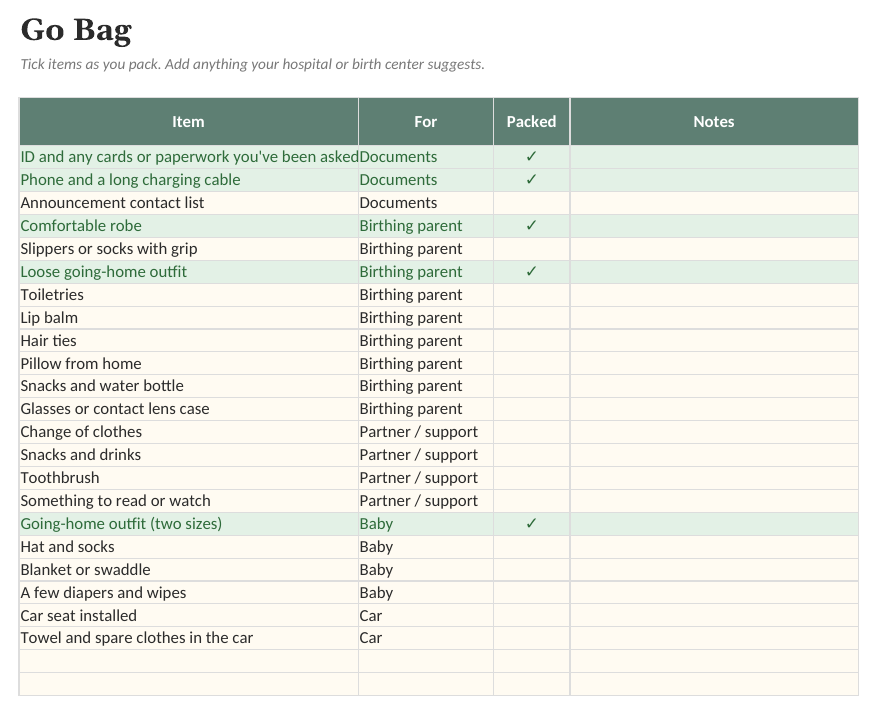Click 'Partner / support' in Toothbrush row
The image size is (877, 714).
[x=426, y=478]
